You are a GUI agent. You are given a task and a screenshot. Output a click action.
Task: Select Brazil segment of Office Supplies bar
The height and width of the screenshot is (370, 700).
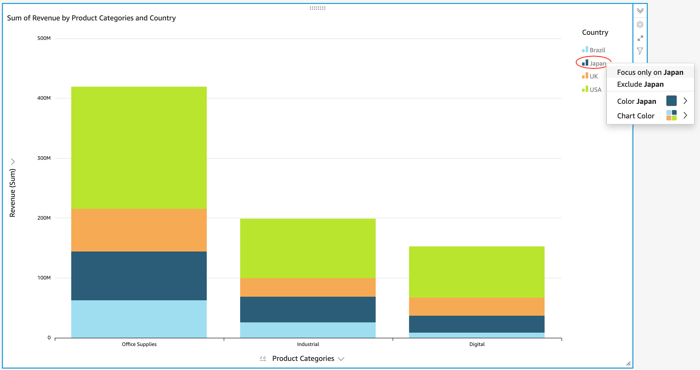(139, 319)
